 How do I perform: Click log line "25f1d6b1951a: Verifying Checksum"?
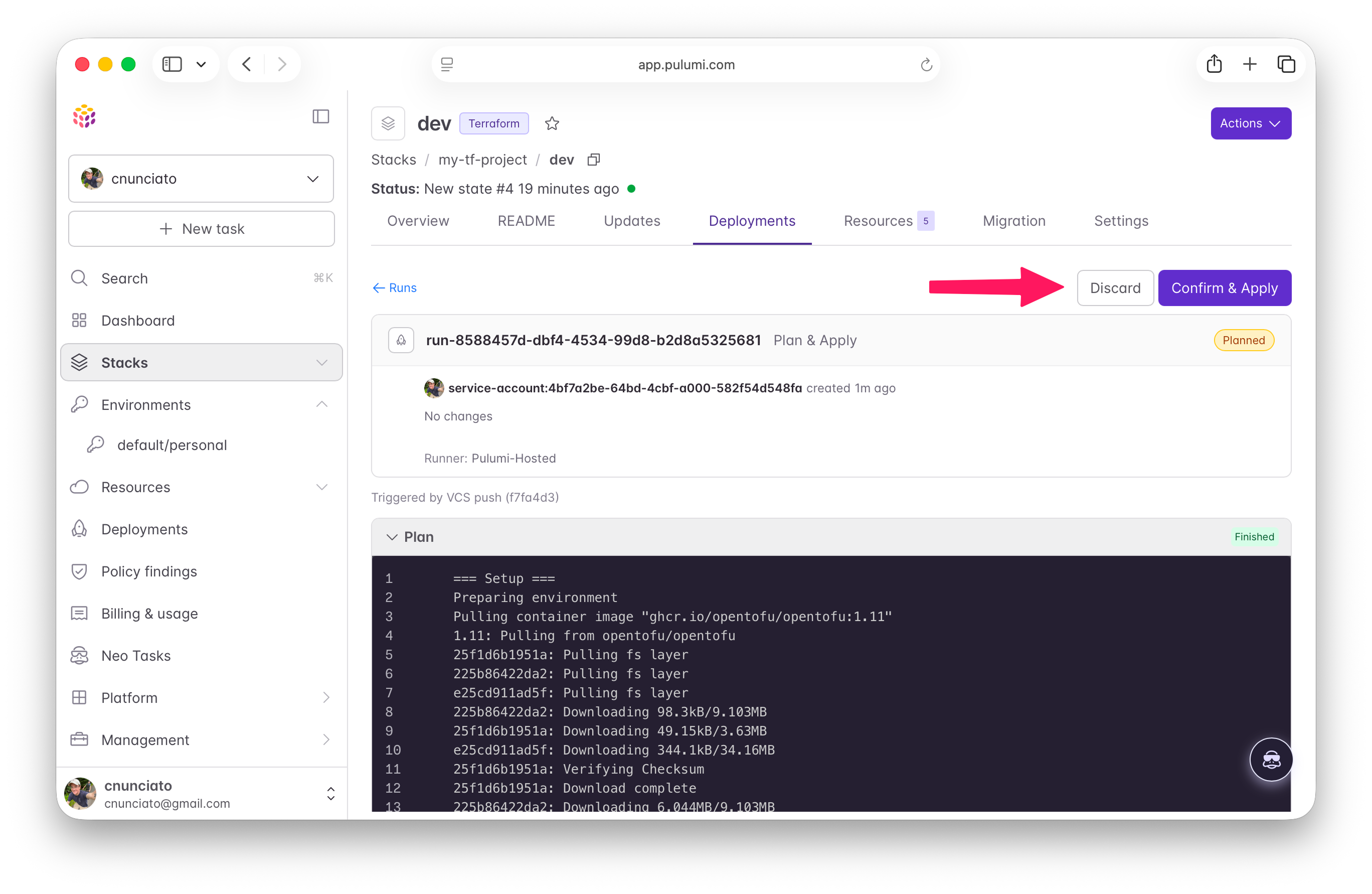578,769
